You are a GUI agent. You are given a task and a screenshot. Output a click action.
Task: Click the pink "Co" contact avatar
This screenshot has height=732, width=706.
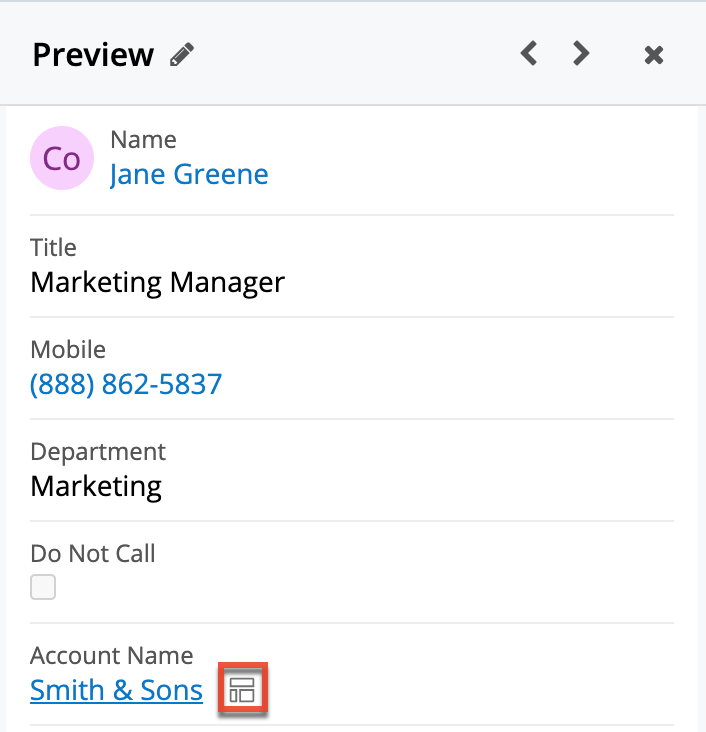click(x=62, y=159)
